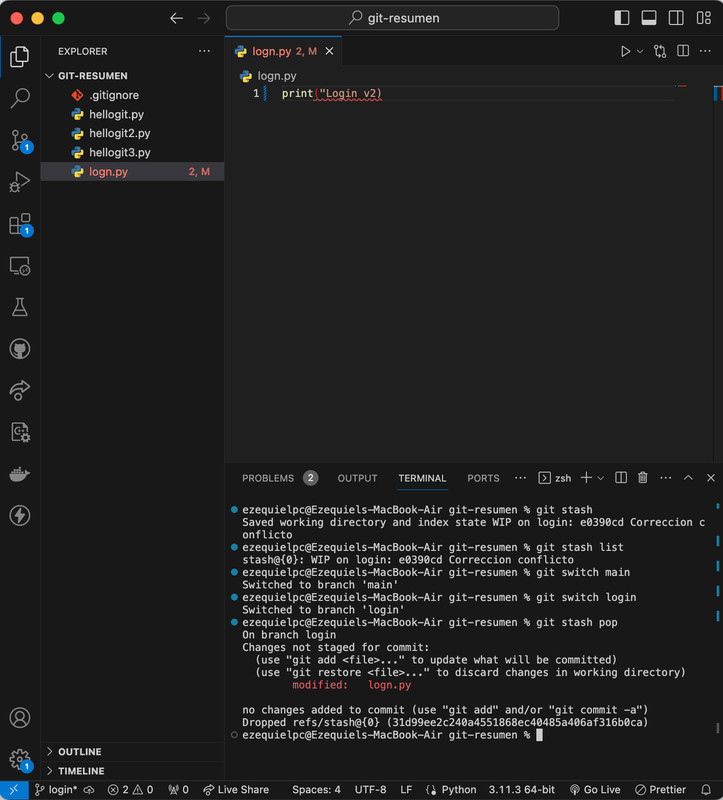Click Live Share in status bar
723x800 pixels.
pos(235,790)
